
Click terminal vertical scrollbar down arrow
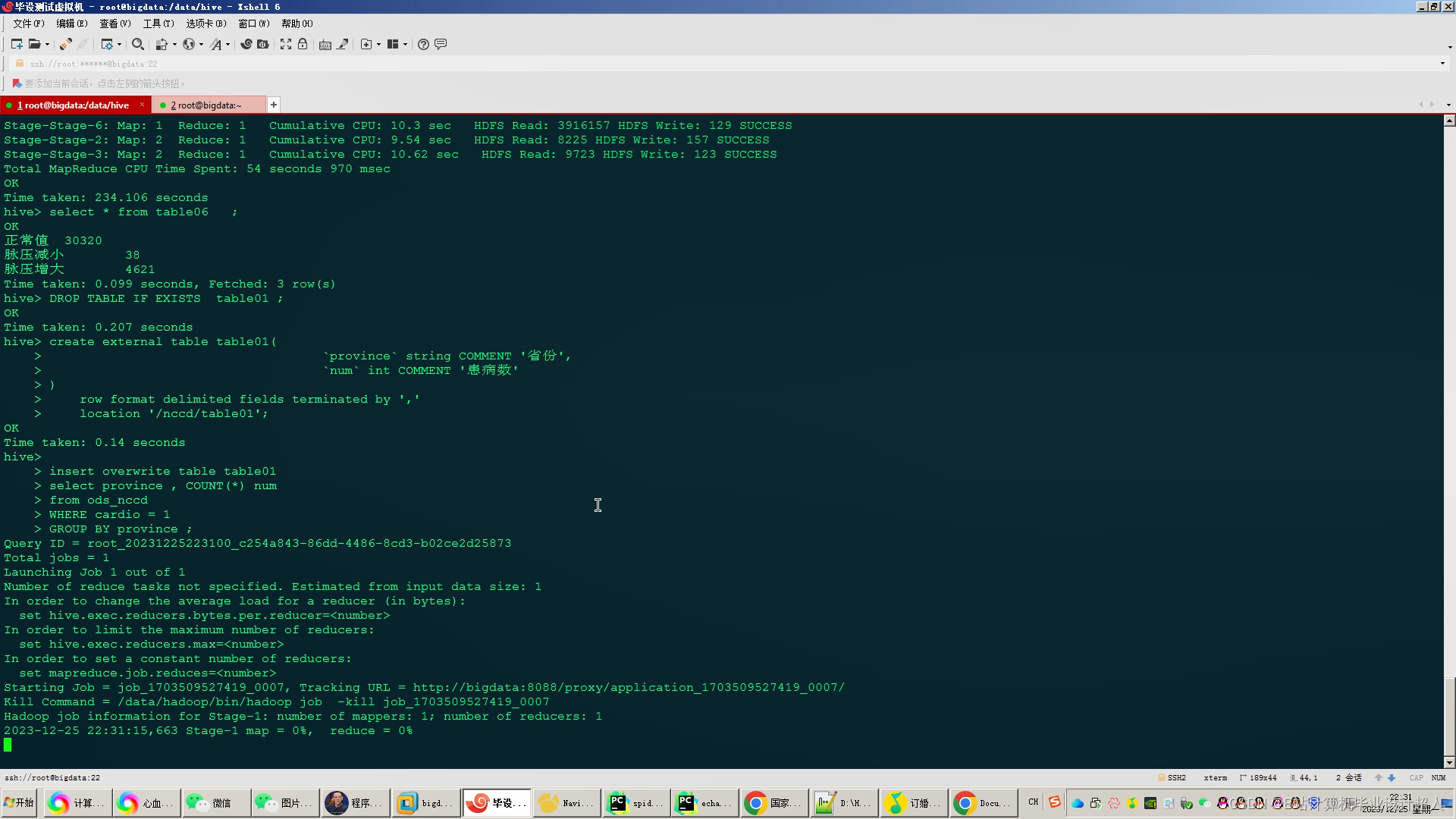[x=1449, y=763]
